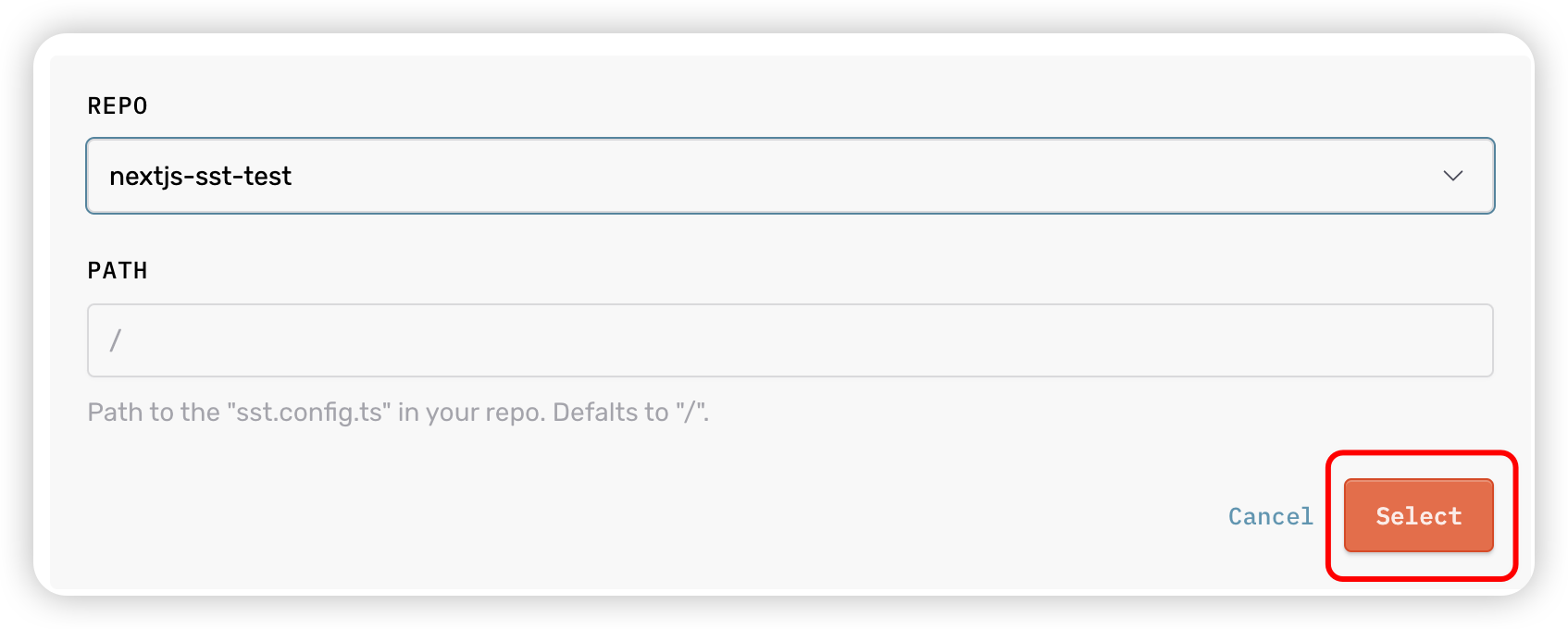
Task: Hit Select to choose the repo
Action: (x=1418, y=515)
